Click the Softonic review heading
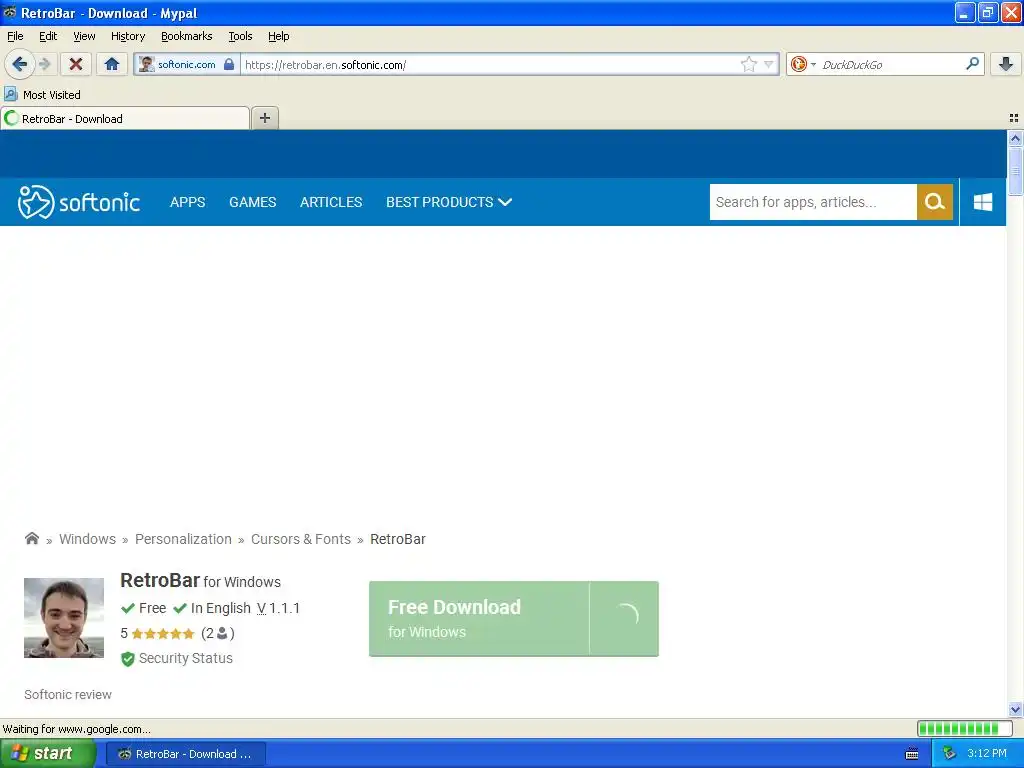Screen dimensions: 1024x768 pos(68,694)
